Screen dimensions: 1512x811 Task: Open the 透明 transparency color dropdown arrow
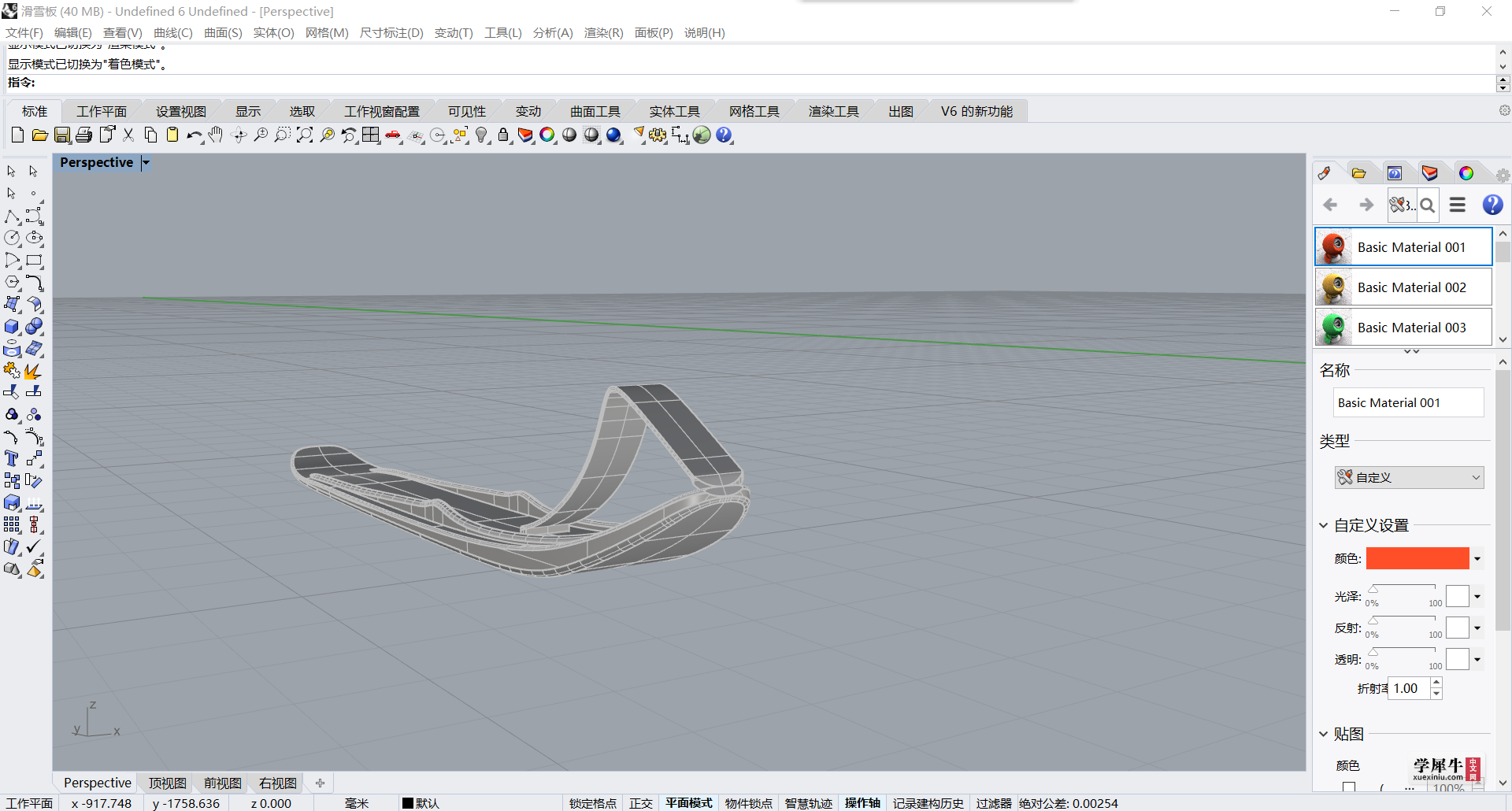(1477, 660)
